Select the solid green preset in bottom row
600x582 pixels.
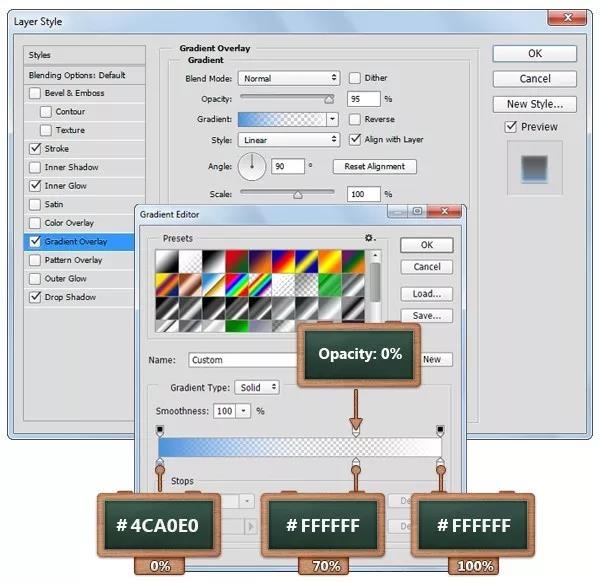[237, 326]
